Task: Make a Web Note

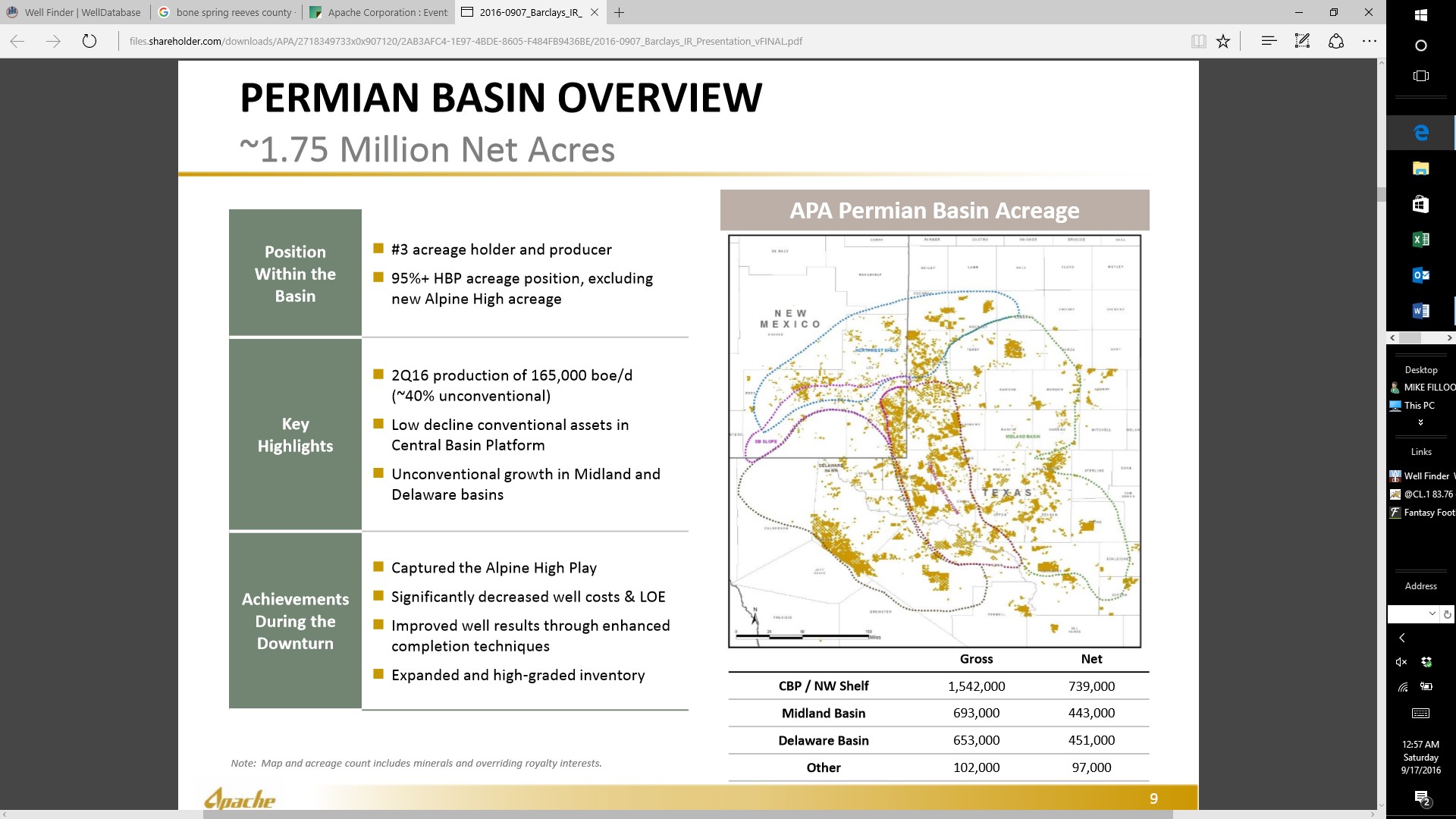Action: point(1302,42)
